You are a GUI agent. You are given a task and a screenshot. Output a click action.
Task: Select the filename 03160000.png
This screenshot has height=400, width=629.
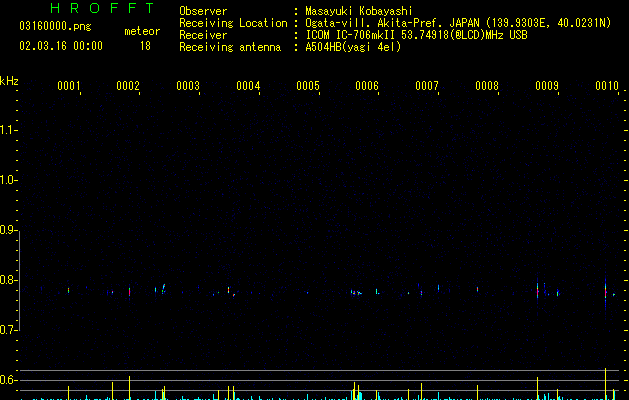[x=55, y=26]
